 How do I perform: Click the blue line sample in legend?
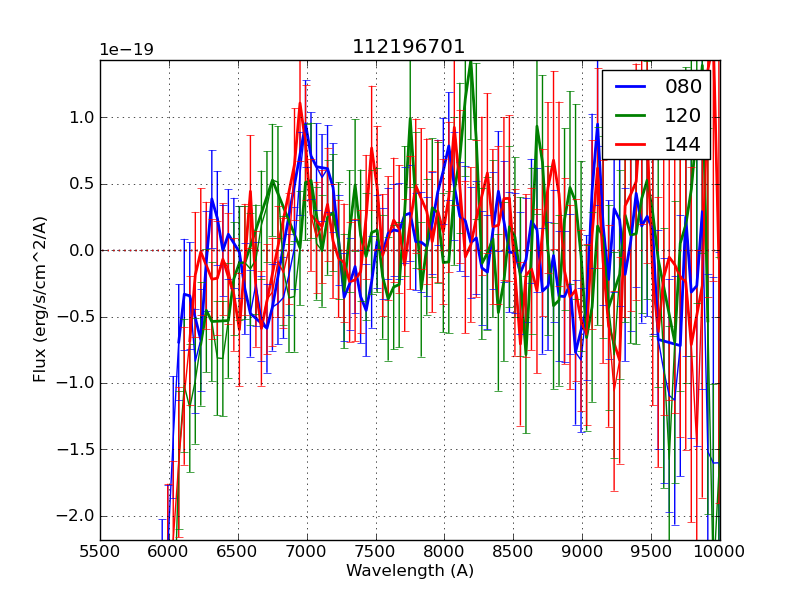tap(630, 87)
